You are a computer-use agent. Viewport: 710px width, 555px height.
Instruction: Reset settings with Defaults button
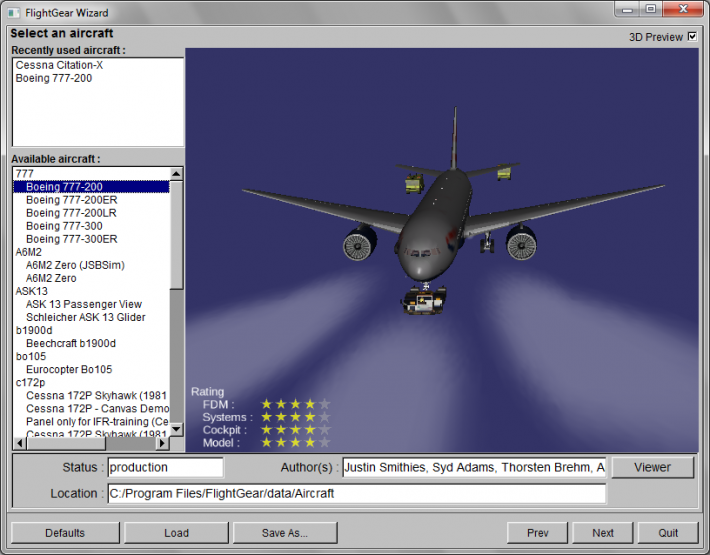pos(65,533)
